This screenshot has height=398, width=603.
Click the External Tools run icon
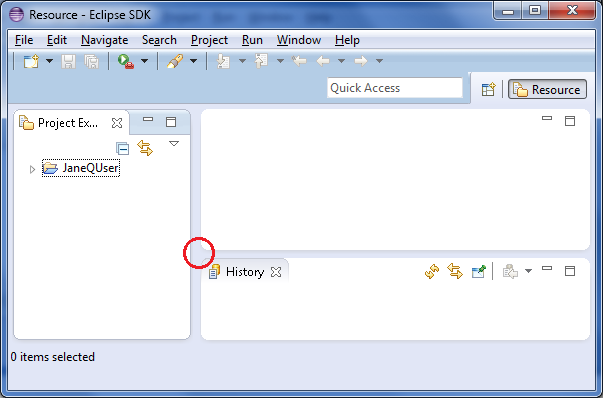(126, 61)
